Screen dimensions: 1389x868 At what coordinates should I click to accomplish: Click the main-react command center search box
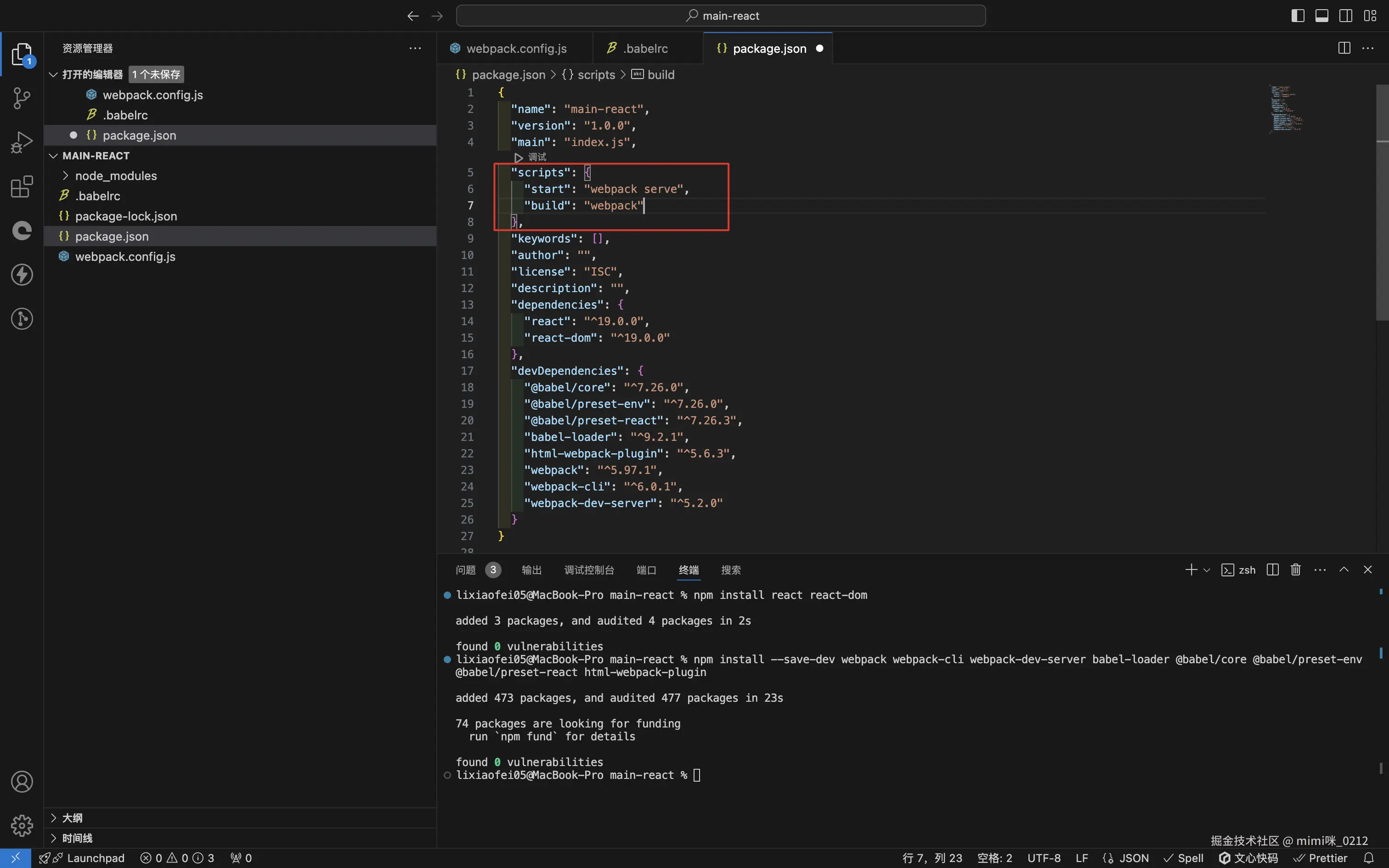pos(720,16)
